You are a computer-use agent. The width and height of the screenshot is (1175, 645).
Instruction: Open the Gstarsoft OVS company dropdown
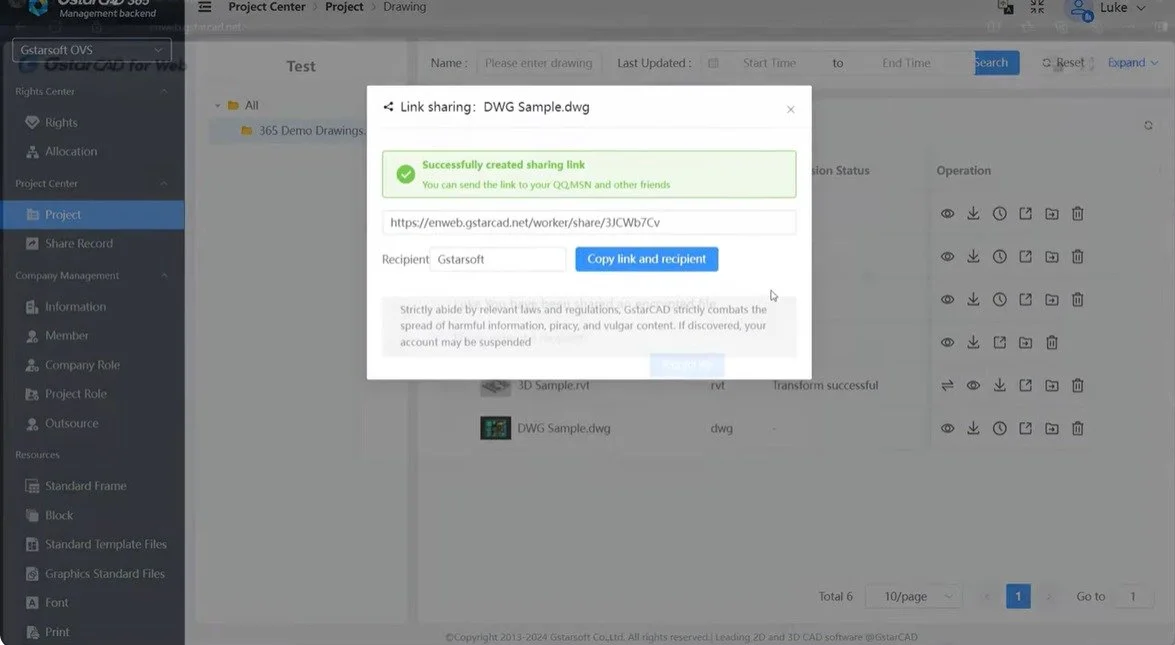[91, 50]
